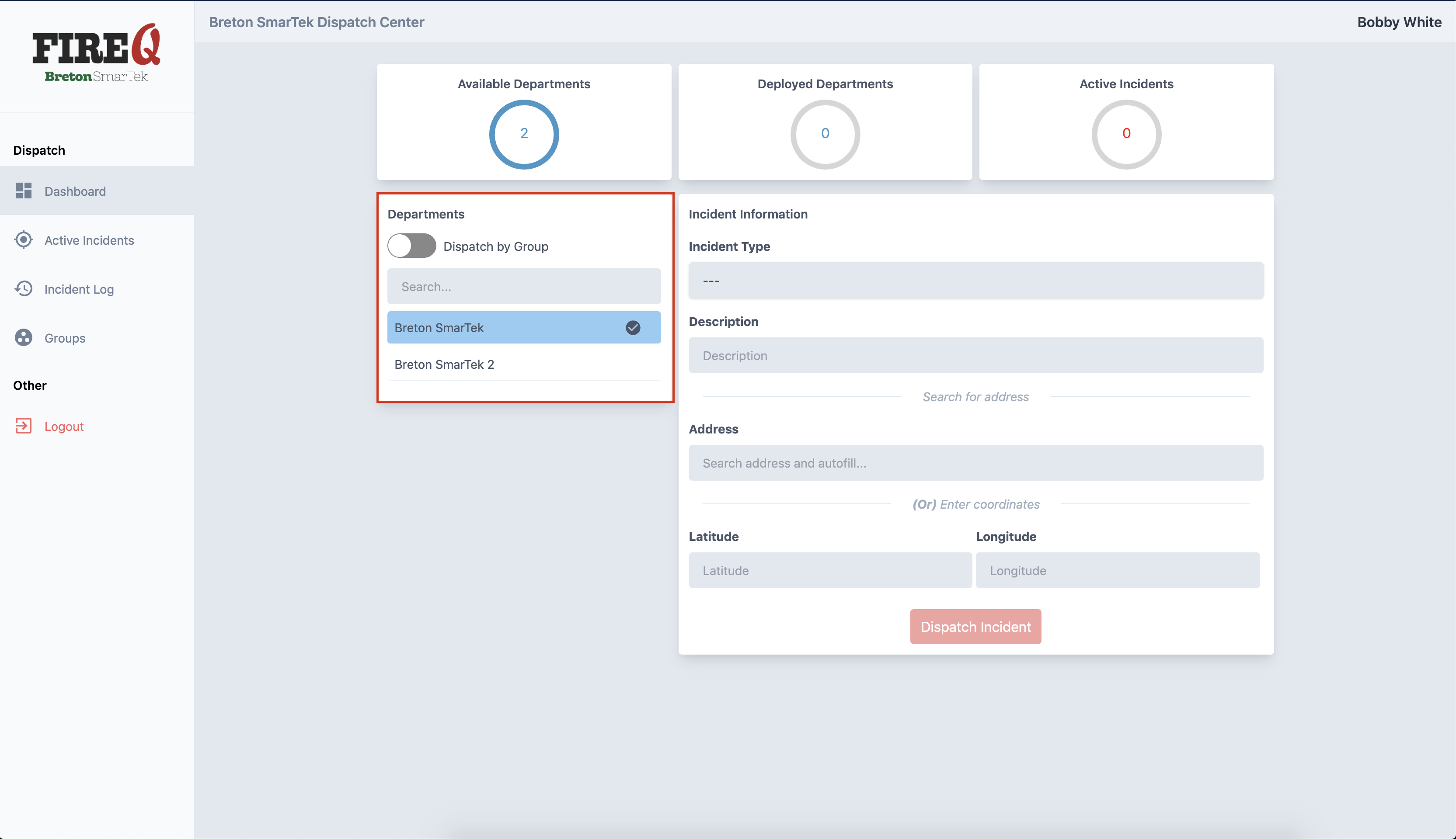The image size is (1456, 839).
Task: Select the Breton SmarTek 2 department
Action: point(524,363)
